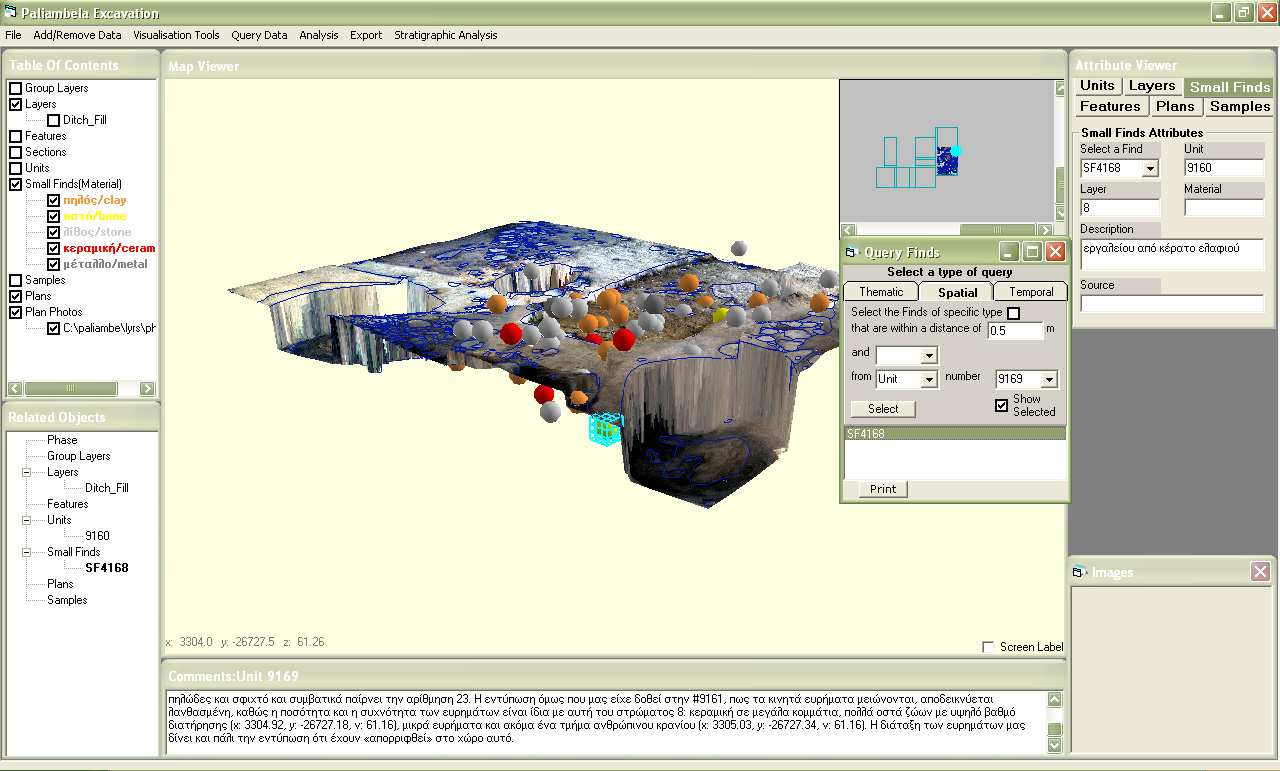The image size is (1280, 771).
Task: Click the Select button in Query Finds
Action: coord(883,408)
